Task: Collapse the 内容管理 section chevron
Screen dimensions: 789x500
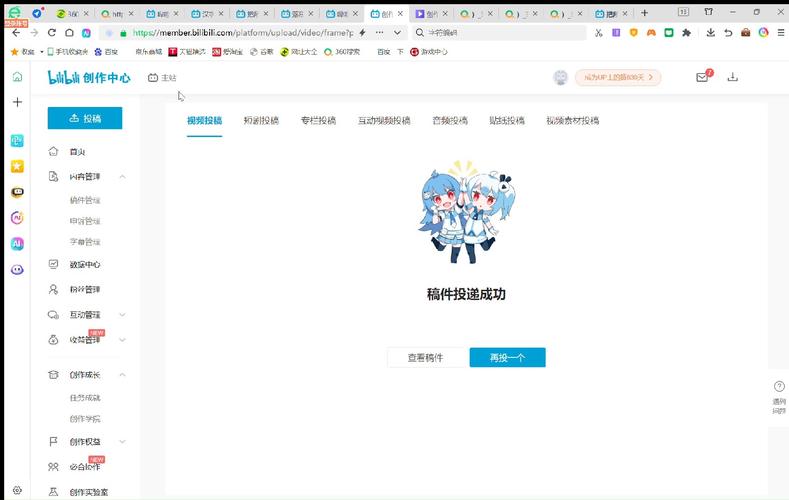Action: click(122, 177)
